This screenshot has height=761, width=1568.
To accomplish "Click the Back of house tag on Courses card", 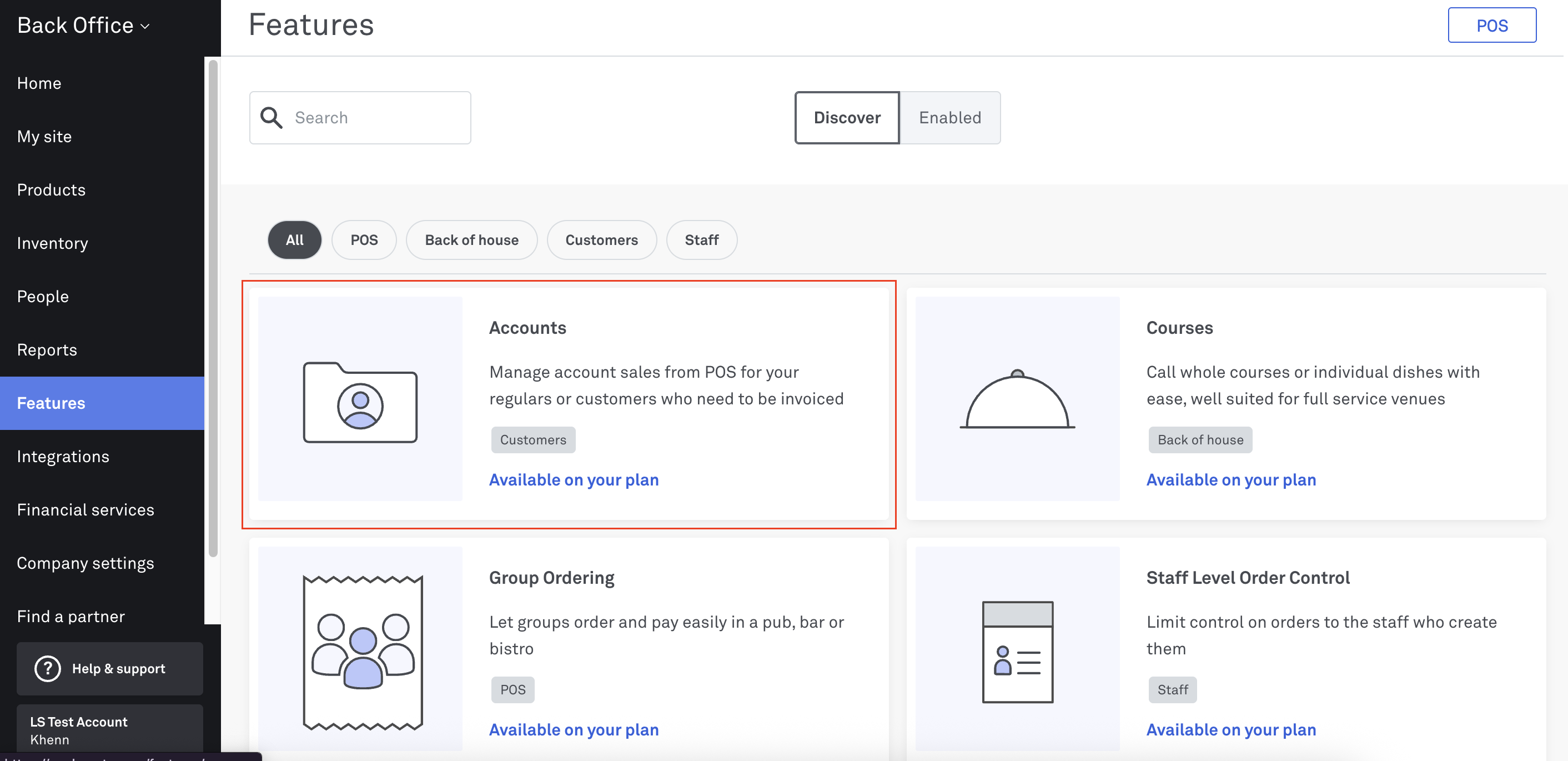I will [x=1200, y=439].
